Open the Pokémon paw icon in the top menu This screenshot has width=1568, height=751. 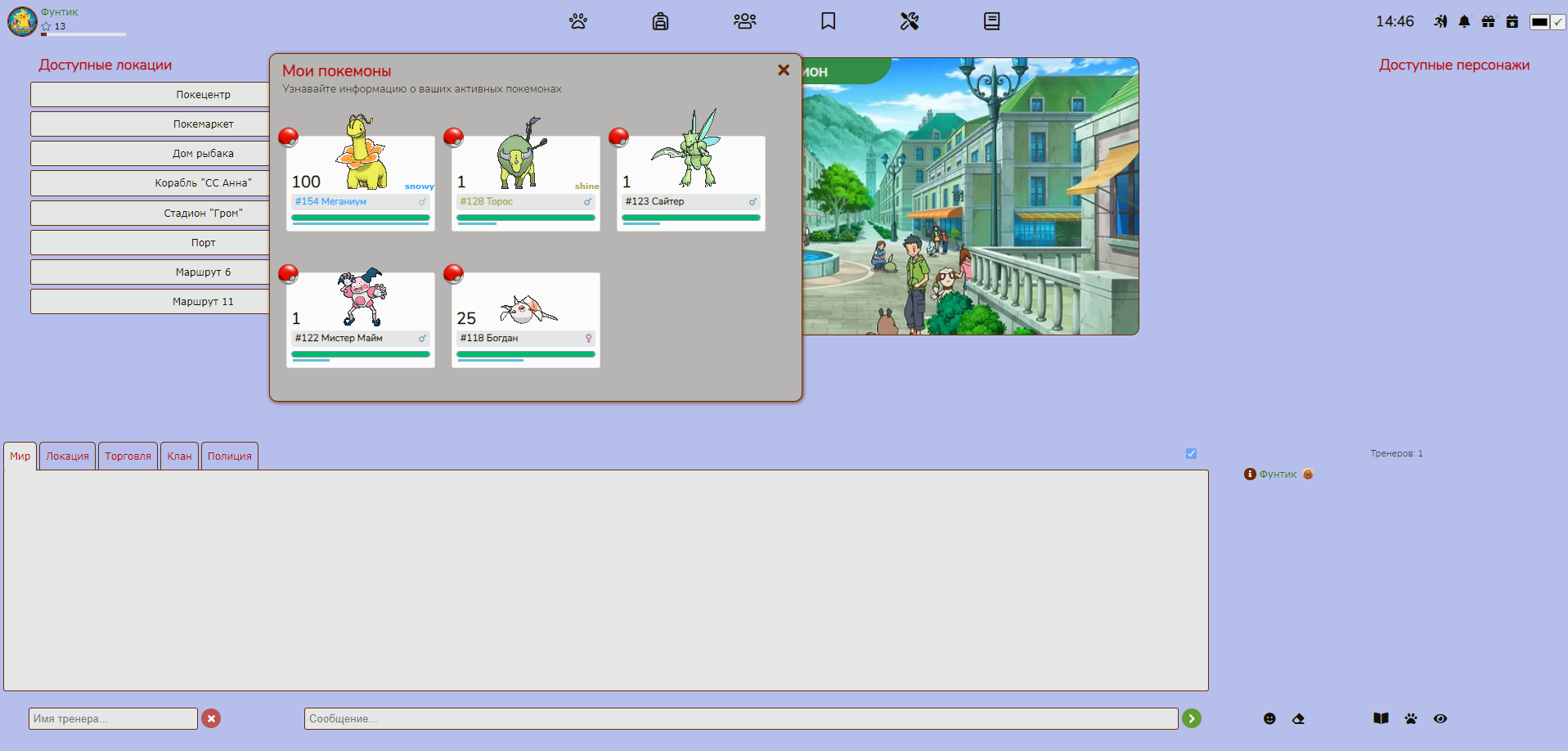point(578,21)
